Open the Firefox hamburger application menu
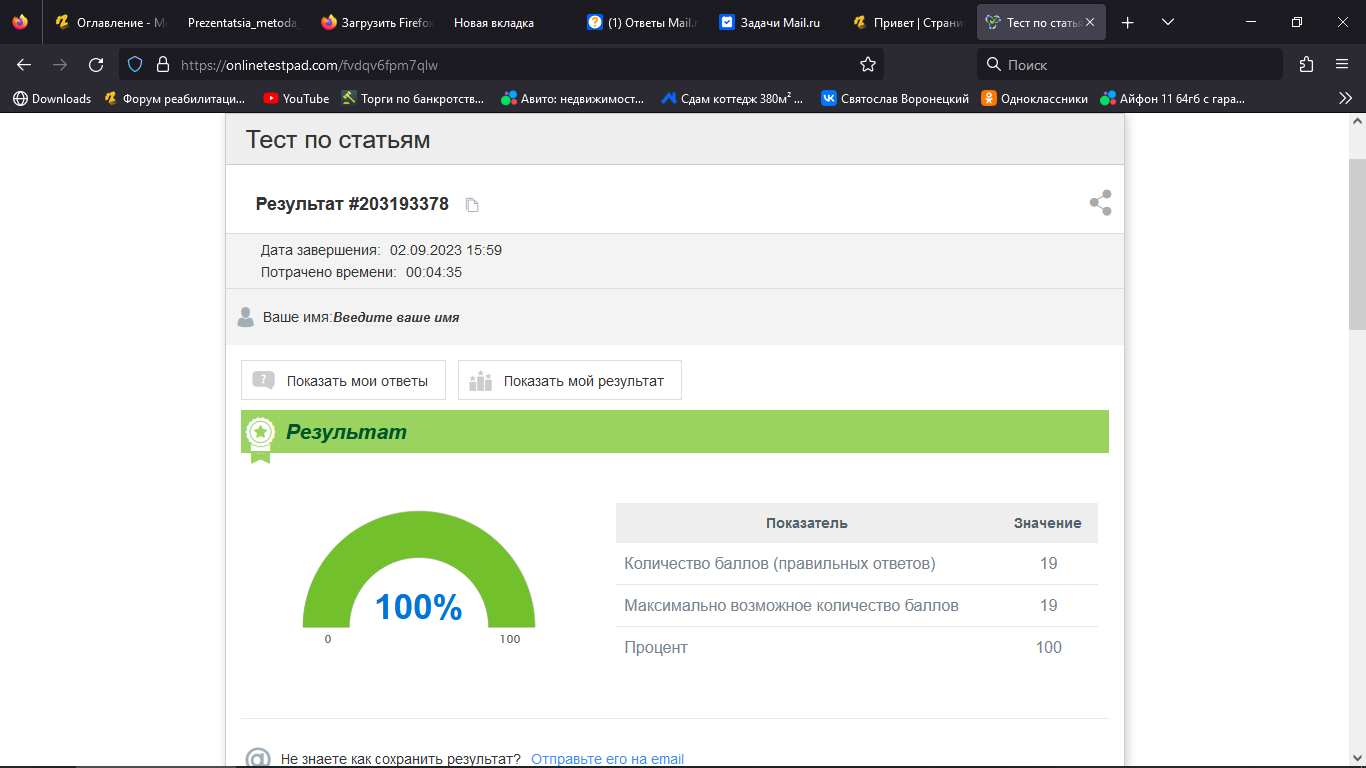This screenshot has height=768, width=1366. (1342, 65)
